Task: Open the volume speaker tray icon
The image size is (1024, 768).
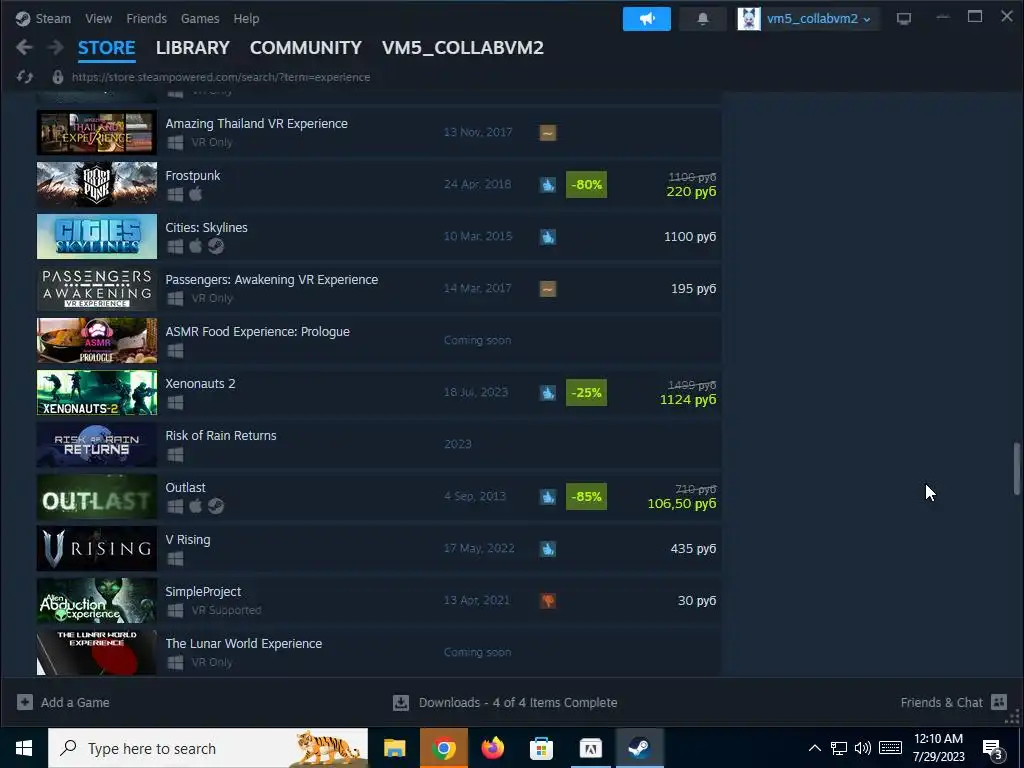Action: click(862, 748)
